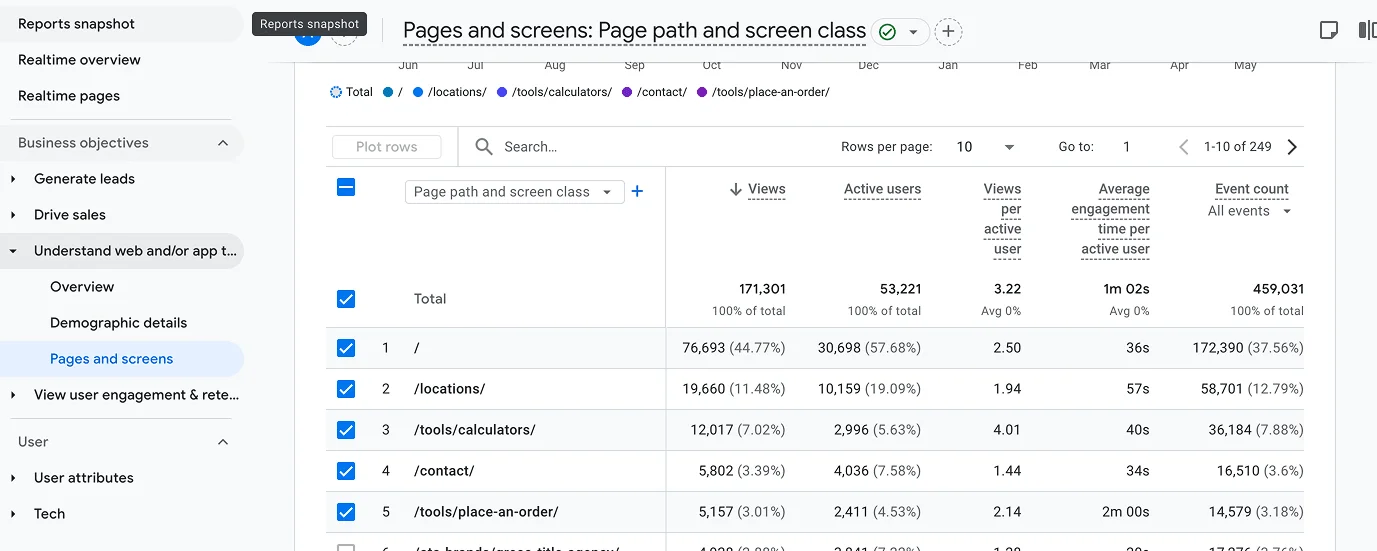Image resolution: width=1377 pixels, height=551 pixels.
Task: Deselect the /tools/place-an-order/ row checkbox
Action: [346, 512]
